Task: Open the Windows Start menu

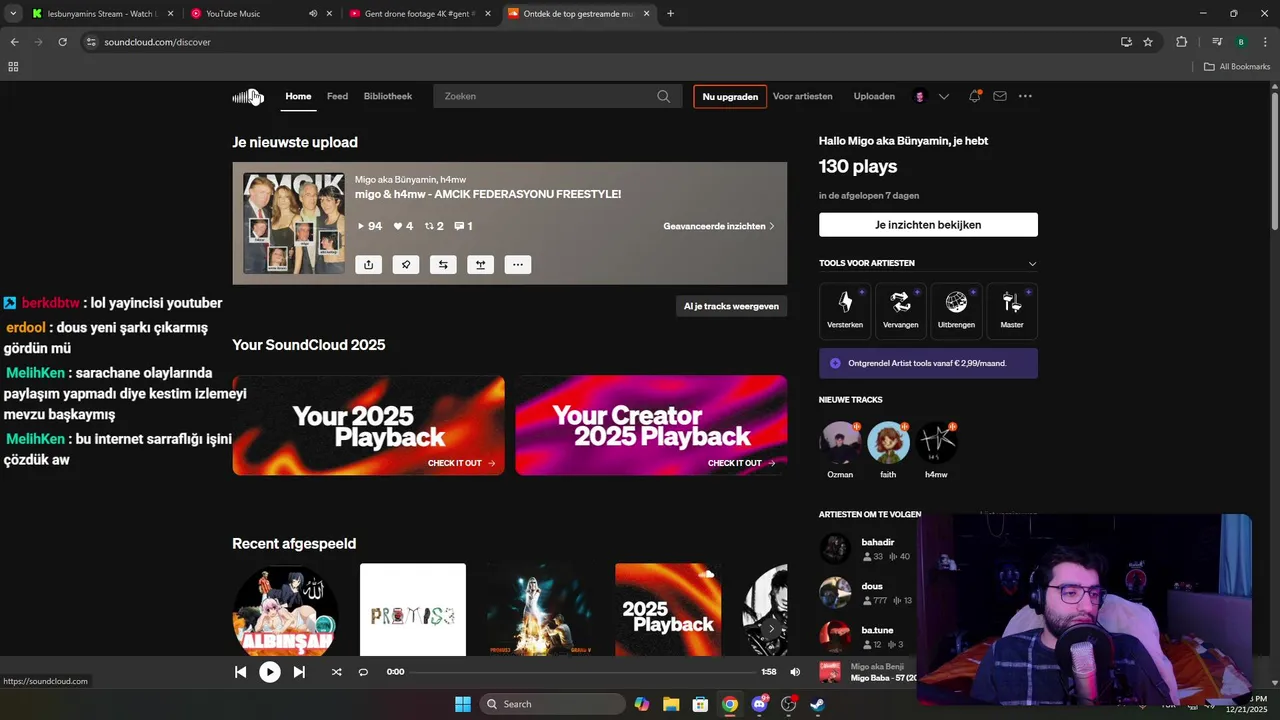Action: point(463,704)
